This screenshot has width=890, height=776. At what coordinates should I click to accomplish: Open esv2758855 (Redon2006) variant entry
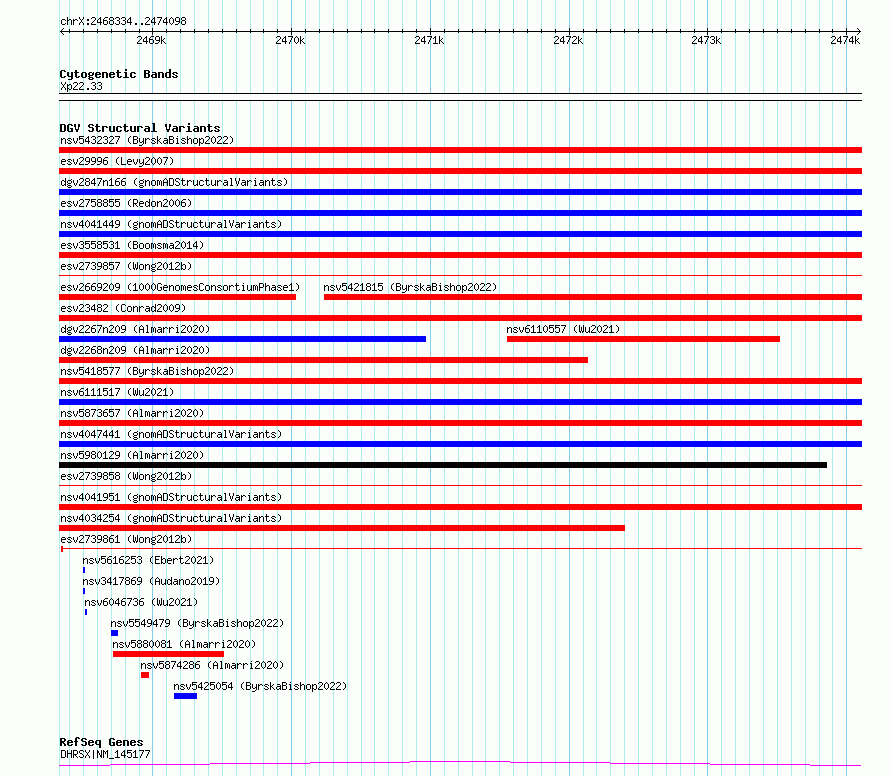[x=126, y=203]
